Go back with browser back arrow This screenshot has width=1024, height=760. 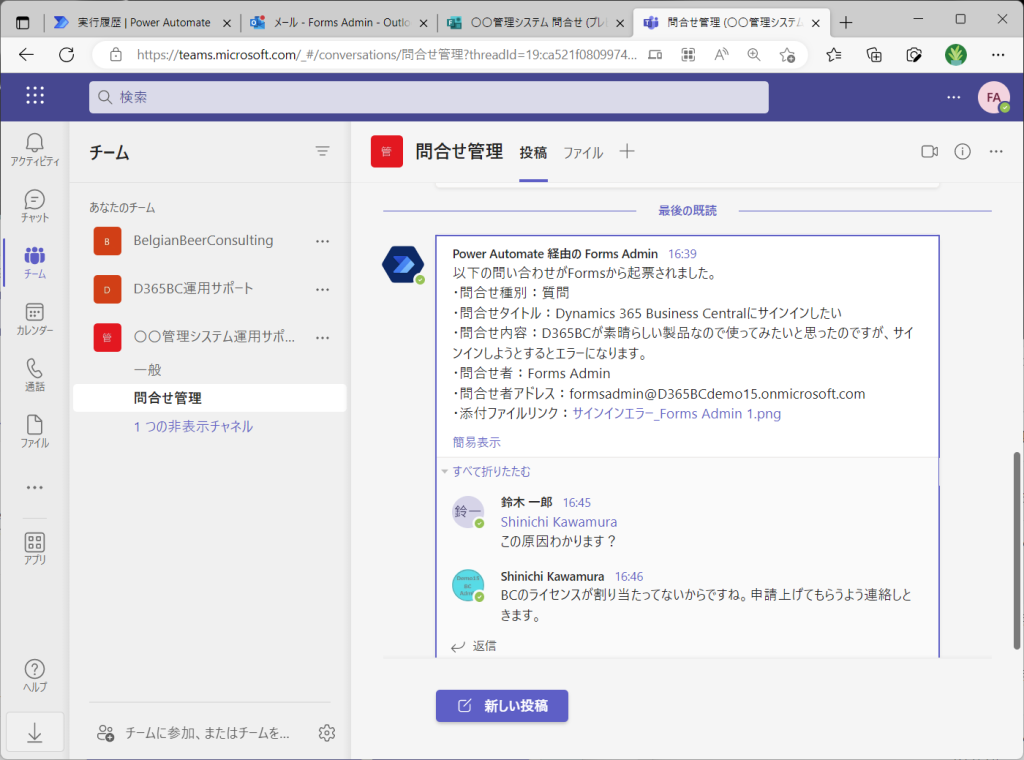pos(26,55)
